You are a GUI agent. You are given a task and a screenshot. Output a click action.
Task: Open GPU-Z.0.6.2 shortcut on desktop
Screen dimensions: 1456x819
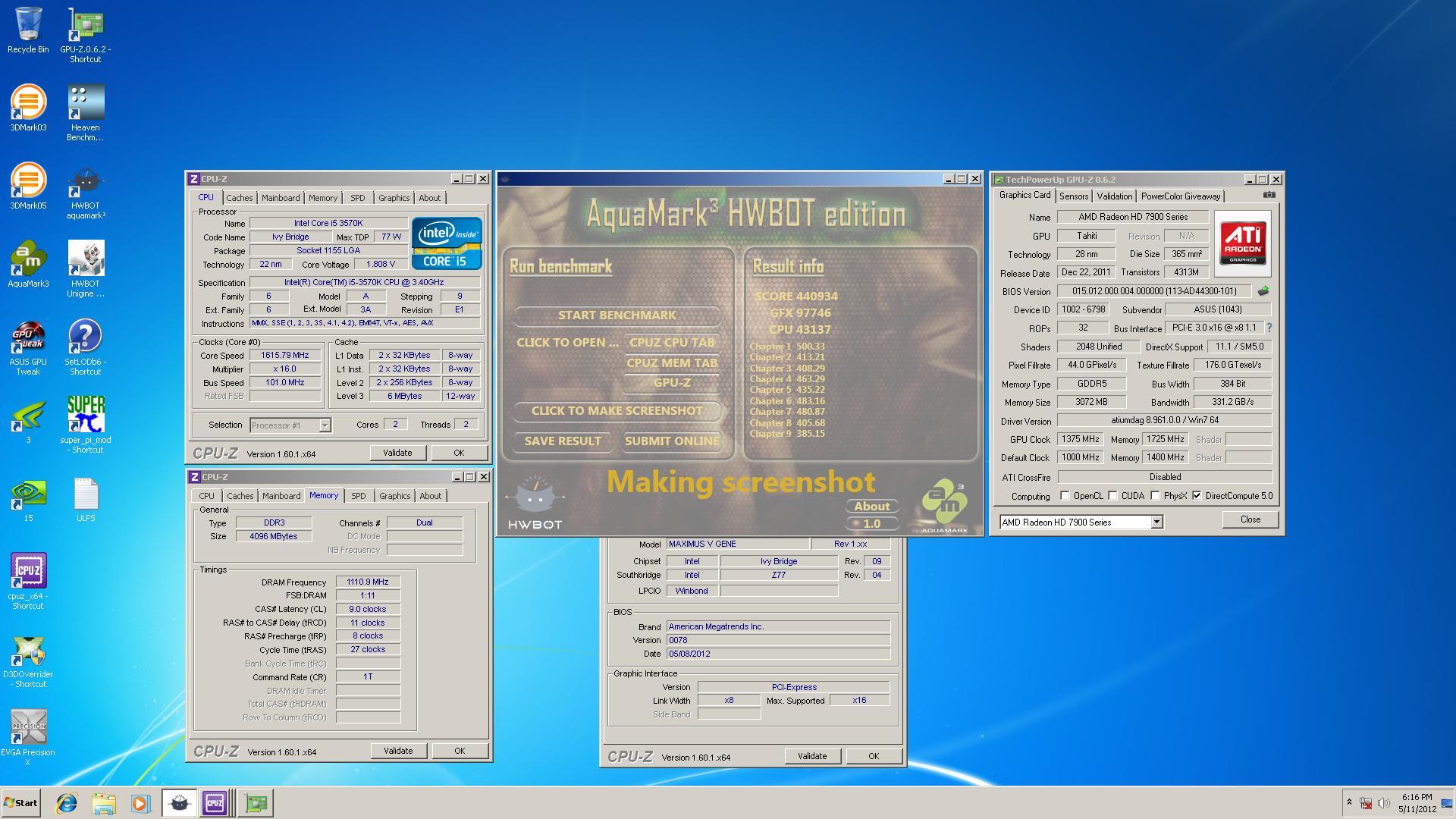[86, 35]
